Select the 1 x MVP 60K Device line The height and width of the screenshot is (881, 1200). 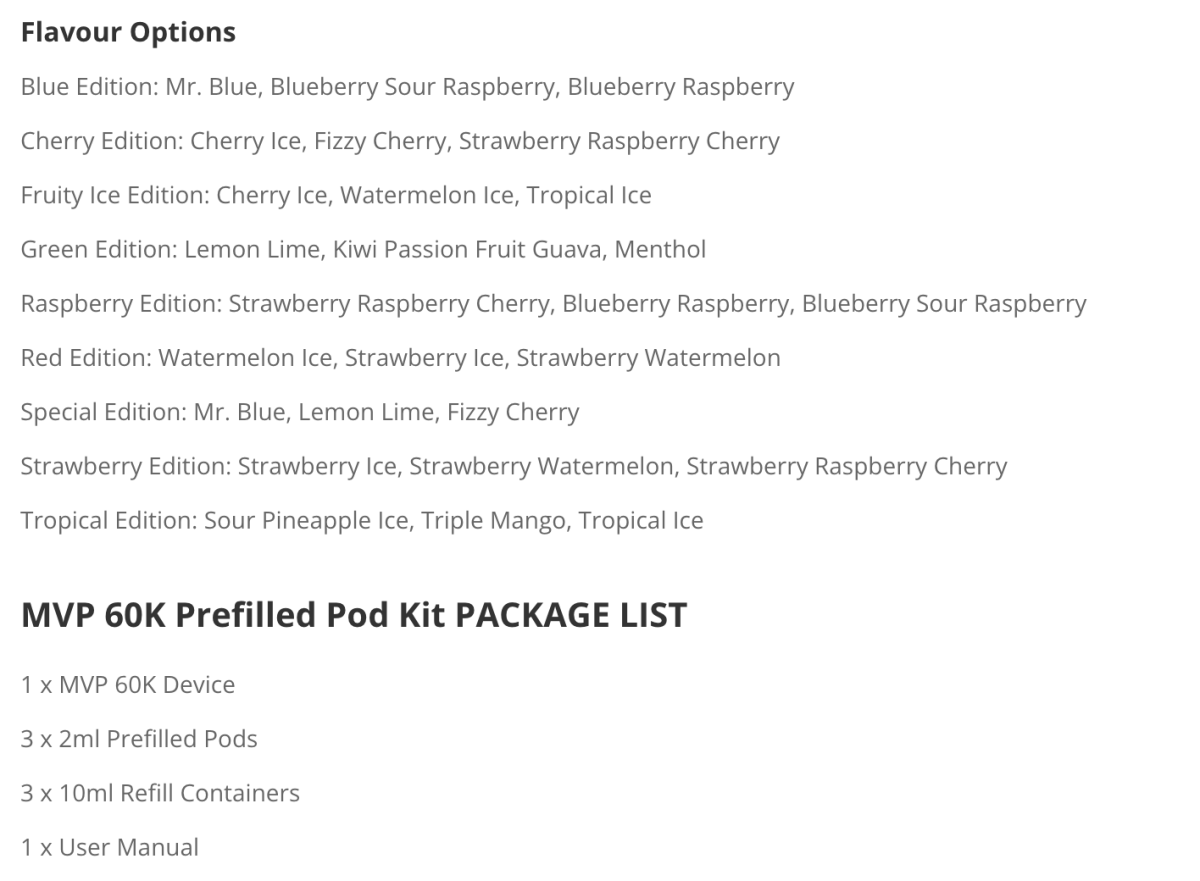click(x=128, y=685)
